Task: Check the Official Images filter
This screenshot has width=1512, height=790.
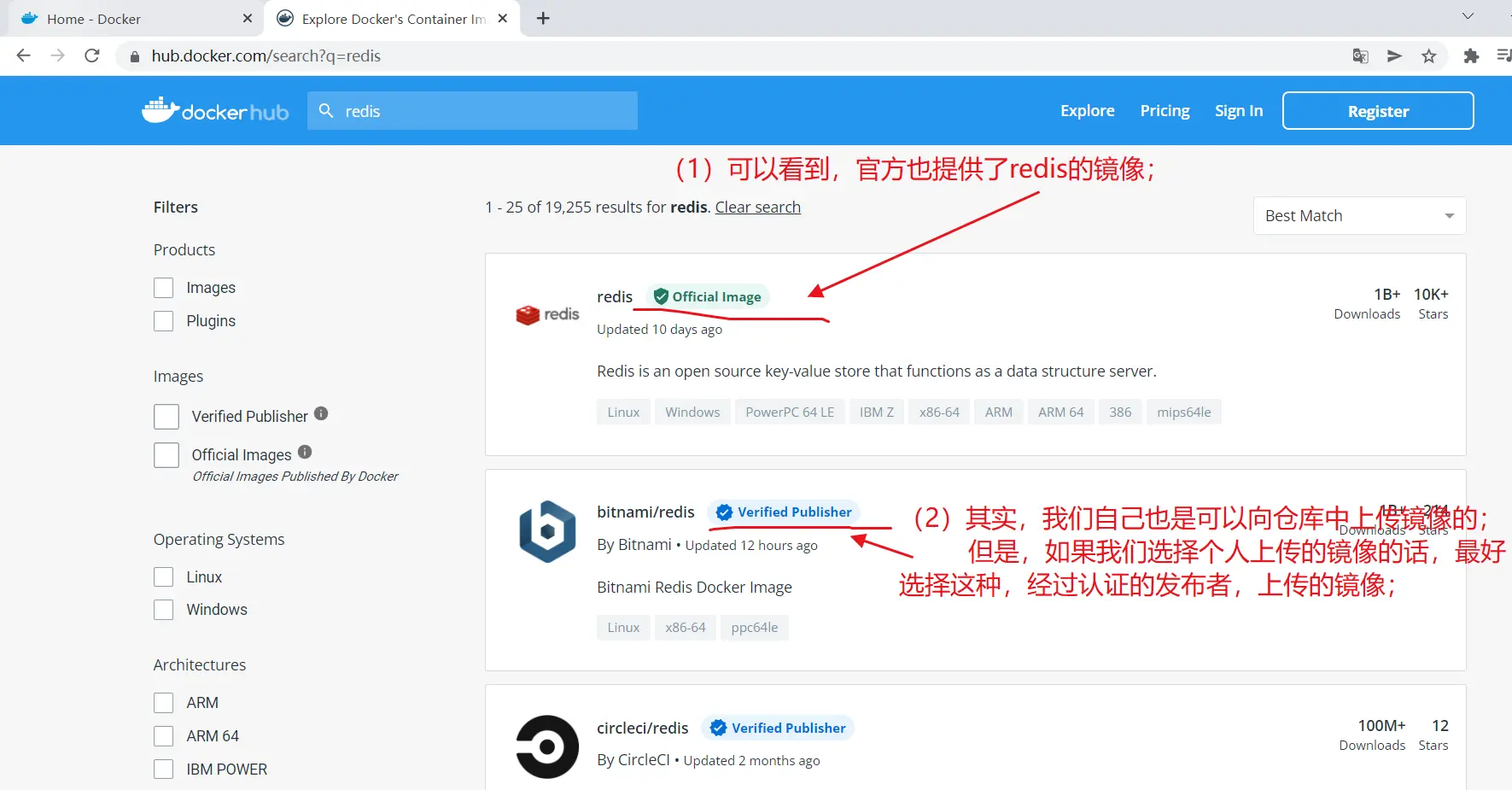Action: pos(166,455)
